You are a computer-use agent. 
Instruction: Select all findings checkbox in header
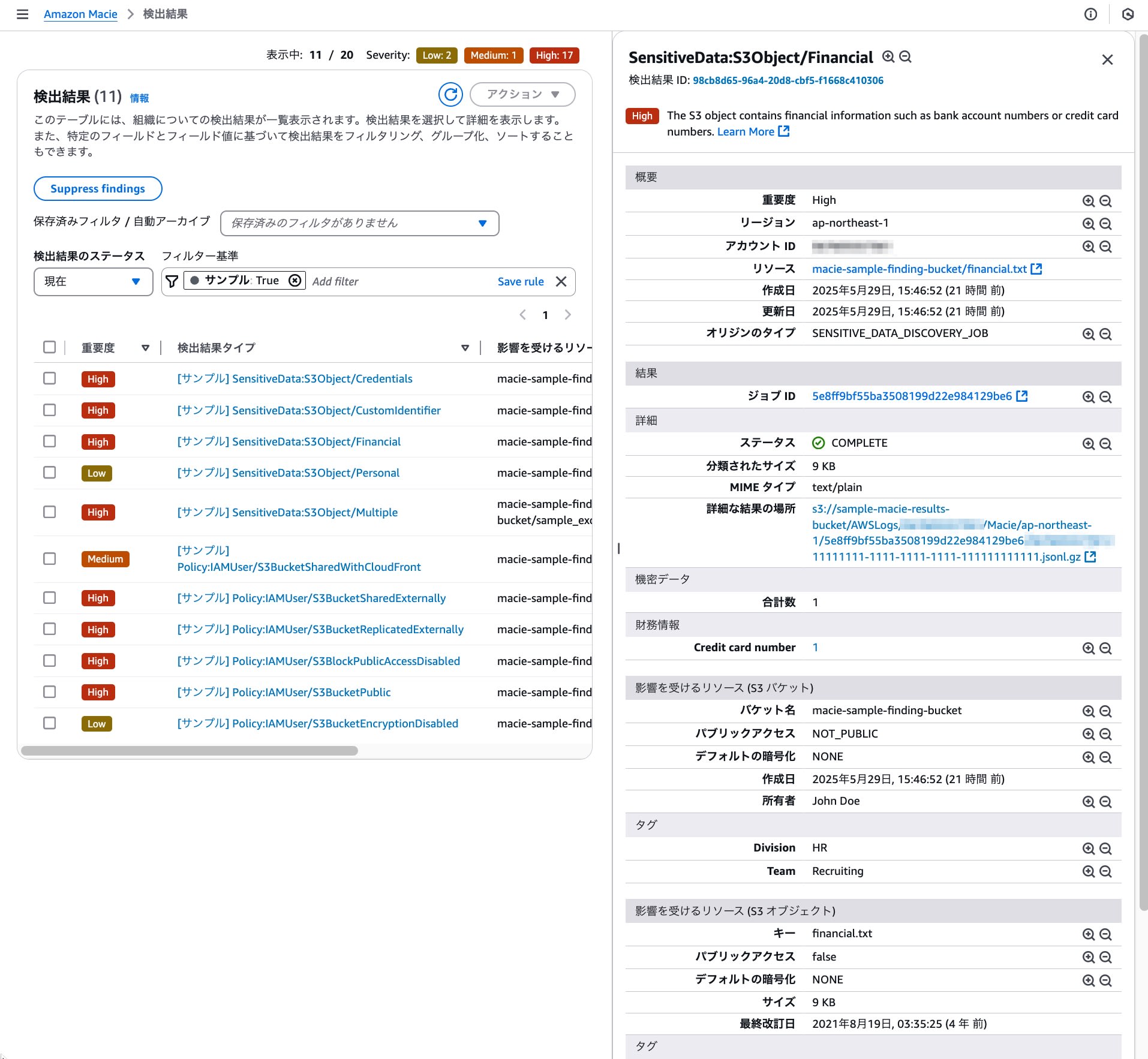click(50, 347)
